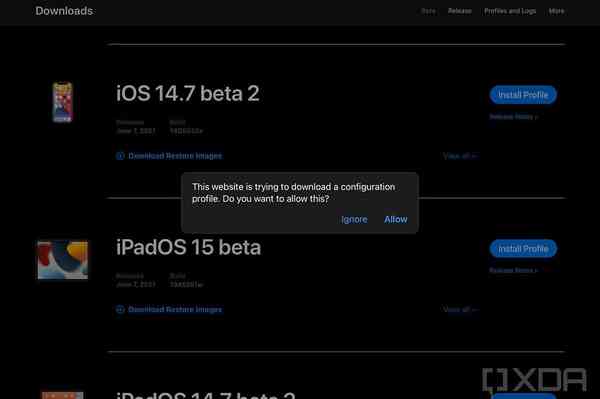Open the Profiles and Logs tab
The width and height of the screenshot is (600, 399).
[510, 11]
